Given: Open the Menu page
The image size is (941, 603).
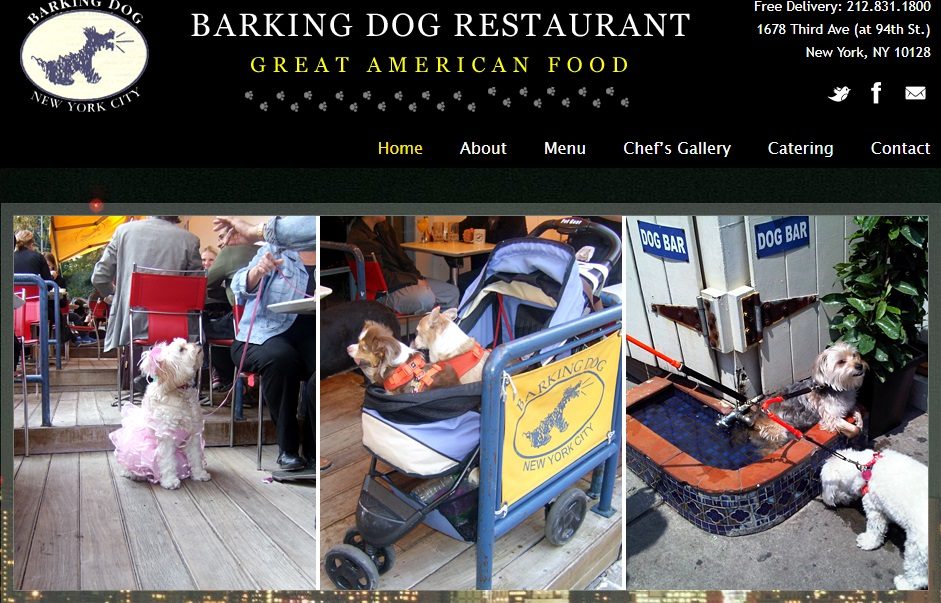Looking at the screenshot, I should tap(565, 148).
